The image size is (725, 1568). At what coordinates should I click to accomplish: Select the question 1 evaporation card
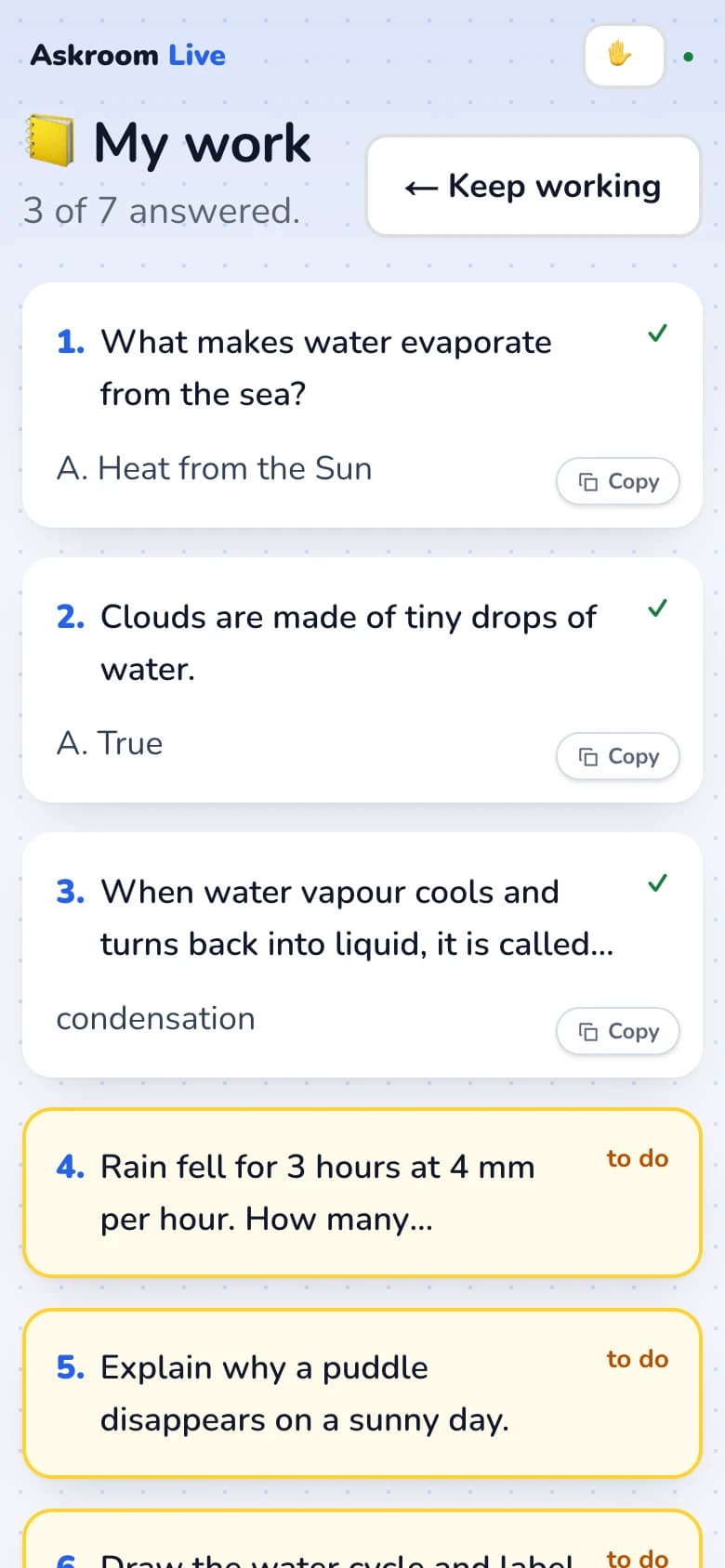362,405
